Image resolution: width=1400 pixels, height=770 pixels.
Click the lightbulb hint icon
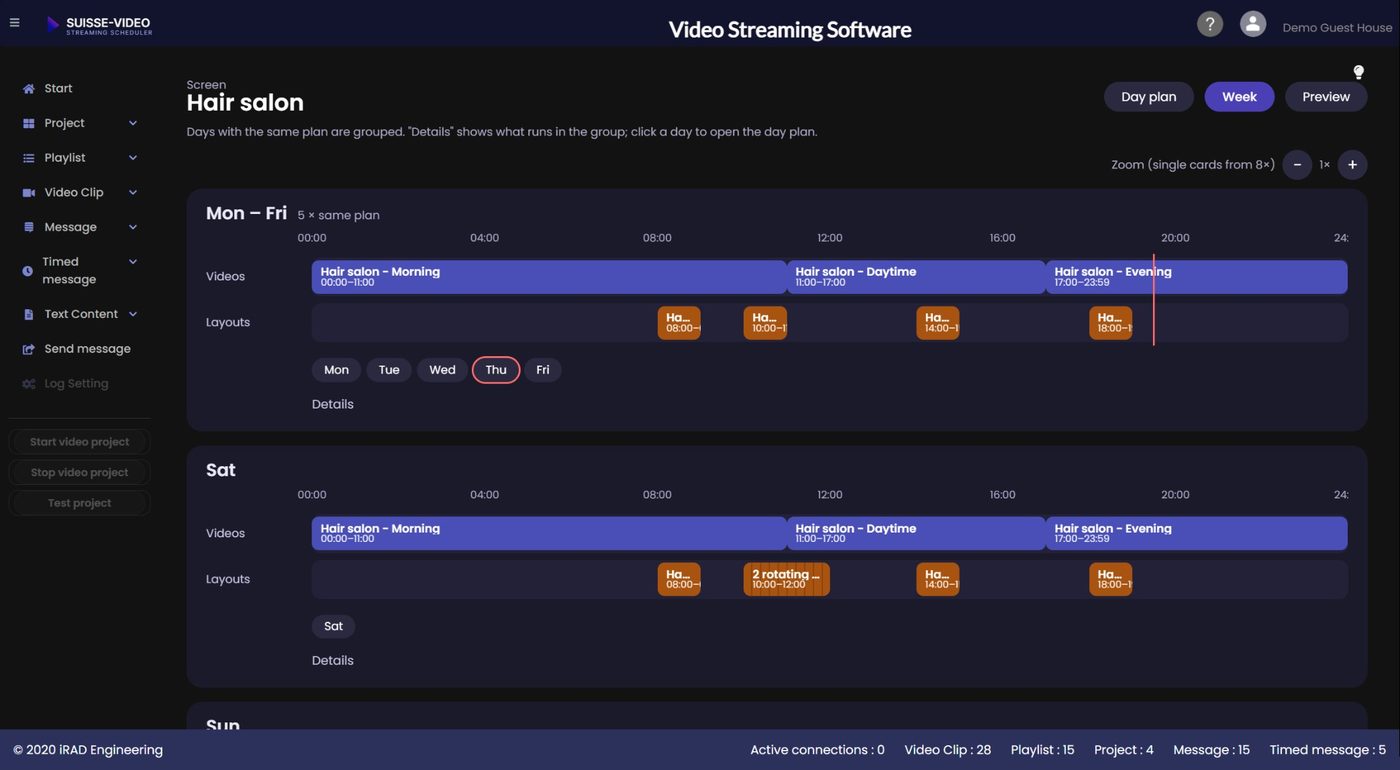coord(1358,72)
